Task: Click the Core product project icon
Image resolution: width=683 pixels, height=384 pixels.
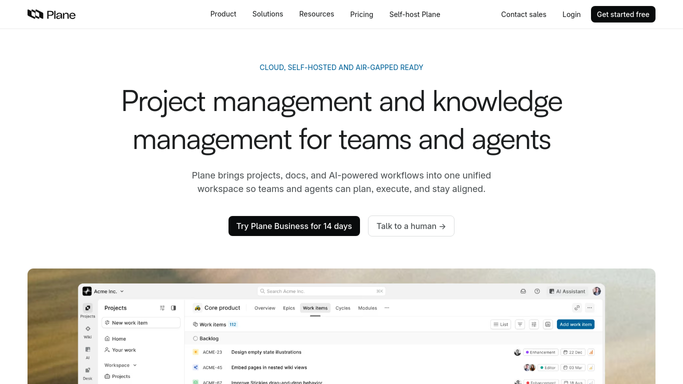Action: tap(198, 308)
